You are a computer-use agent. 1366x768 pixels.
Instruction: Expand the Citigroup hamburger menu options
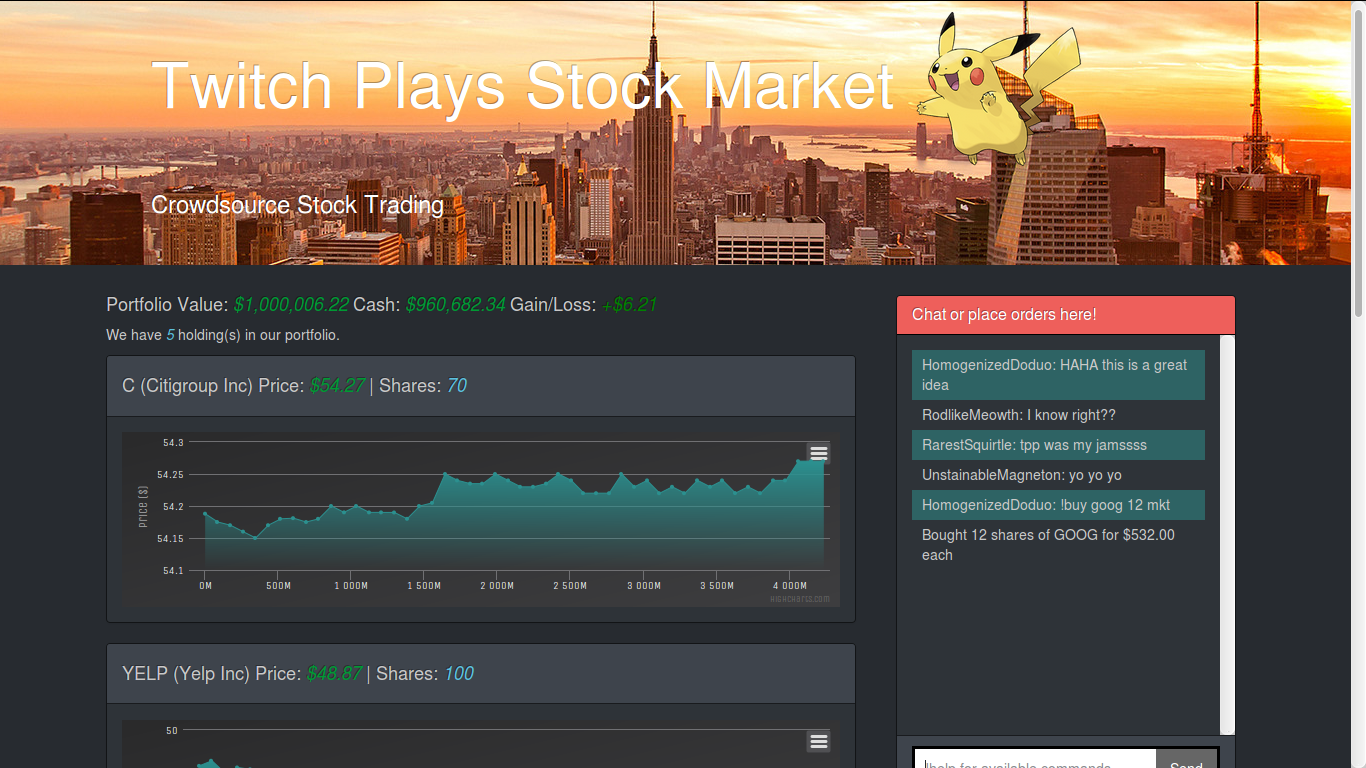coord(819,452)
